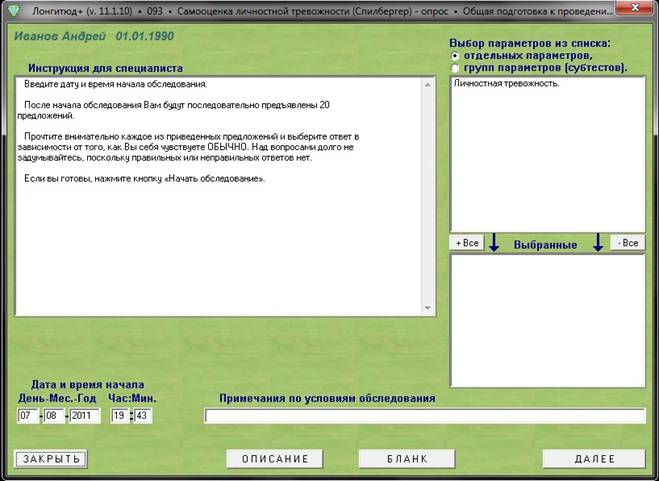The width and height of the screenshot is (659, 481).
Task: Click the right blue down arrow near Выбранные
Action: pos(598,243)
